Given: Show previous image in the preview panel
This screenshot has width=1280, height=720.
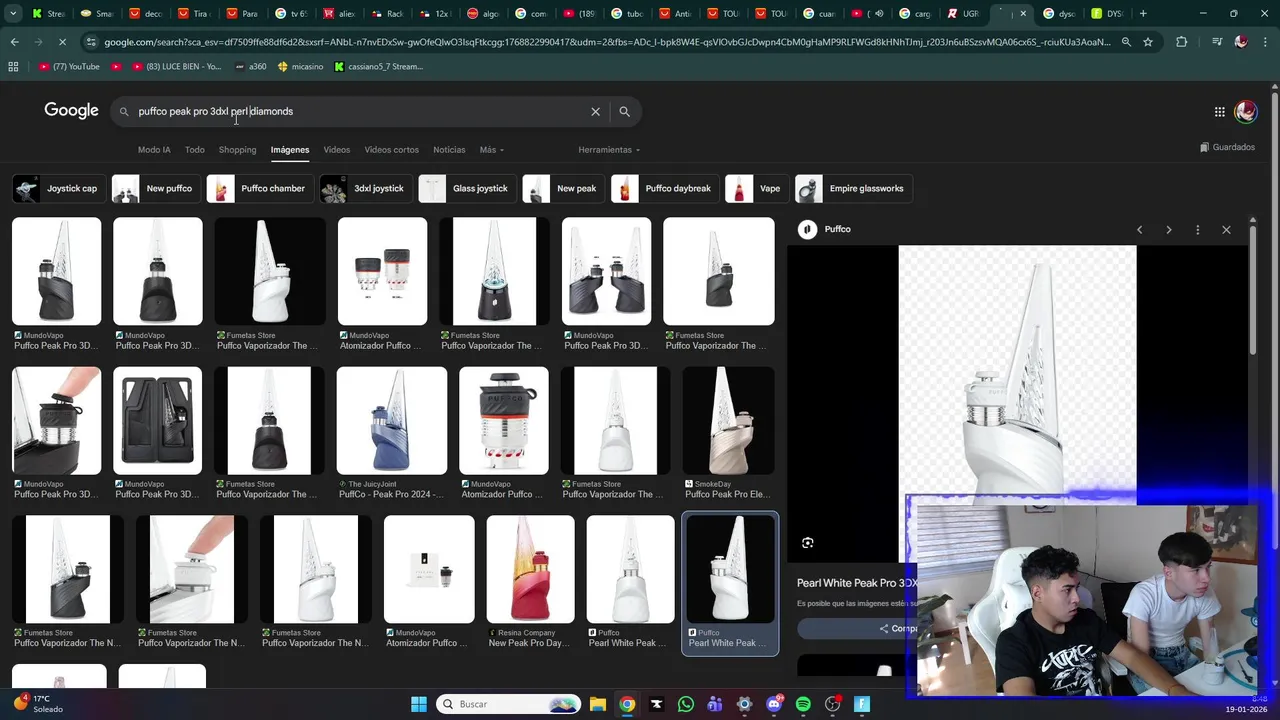Looking at the screenshot, I should point(1139,230).
